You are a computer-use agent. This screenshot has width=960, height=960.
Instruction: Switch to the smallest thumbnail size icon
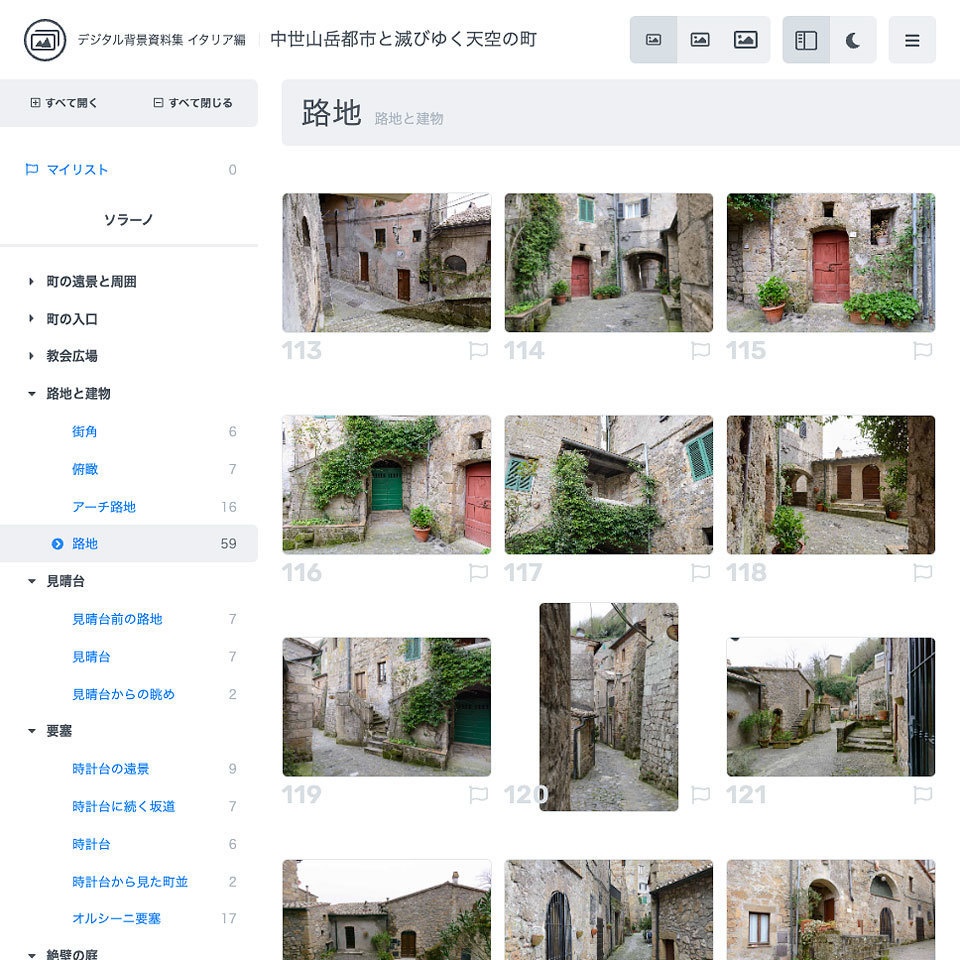[x=655, y=40]
